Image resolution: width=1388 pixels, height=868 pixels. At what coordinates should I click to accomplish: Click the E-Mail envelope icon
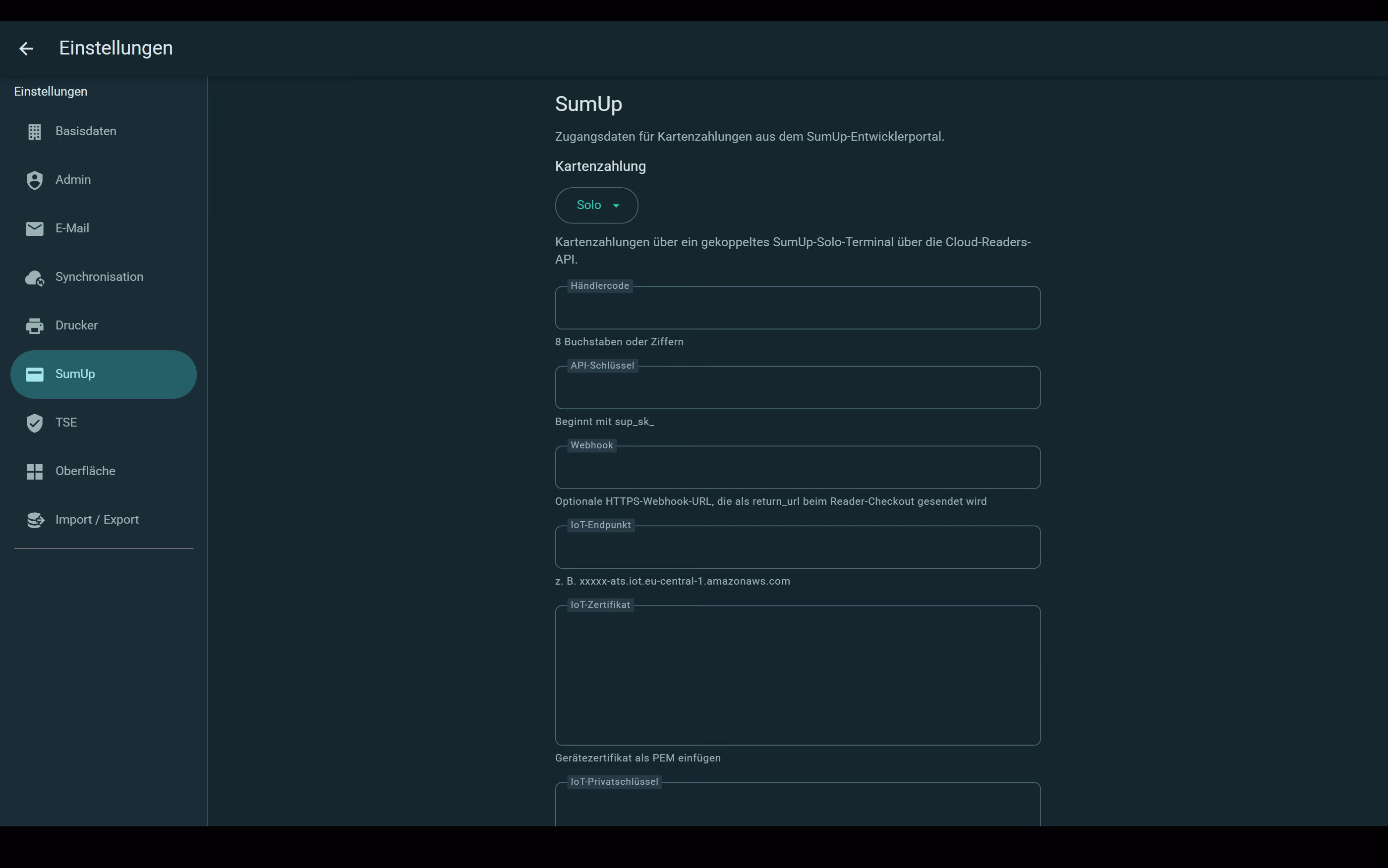click(x=35, y=229)
